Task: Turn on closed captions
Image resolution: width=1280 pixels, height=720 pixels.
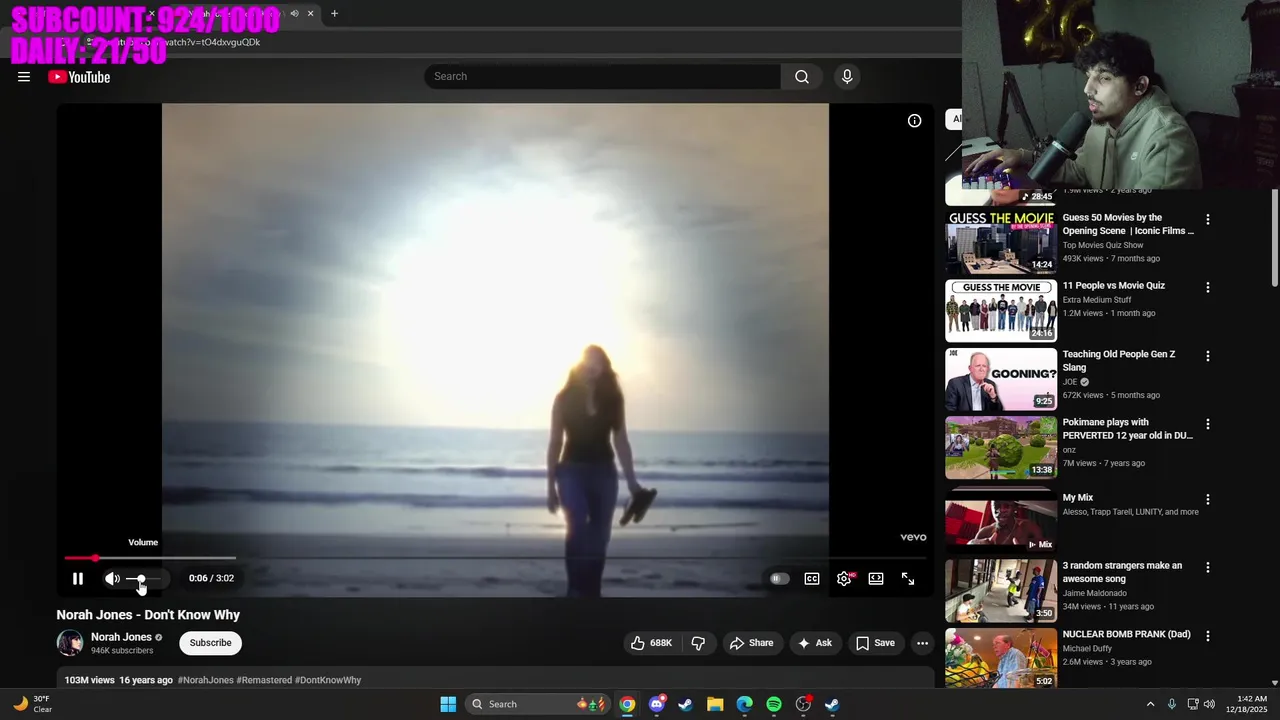Action: [812, 578]
